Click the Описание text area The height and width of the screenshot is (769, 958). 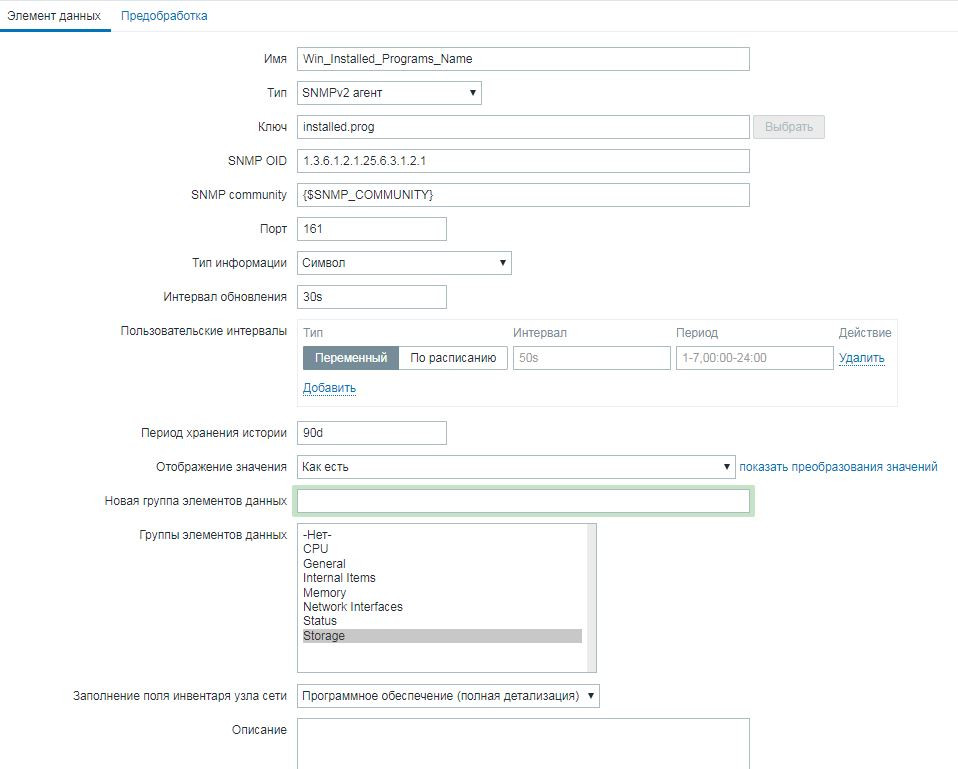tap(523, 742)
